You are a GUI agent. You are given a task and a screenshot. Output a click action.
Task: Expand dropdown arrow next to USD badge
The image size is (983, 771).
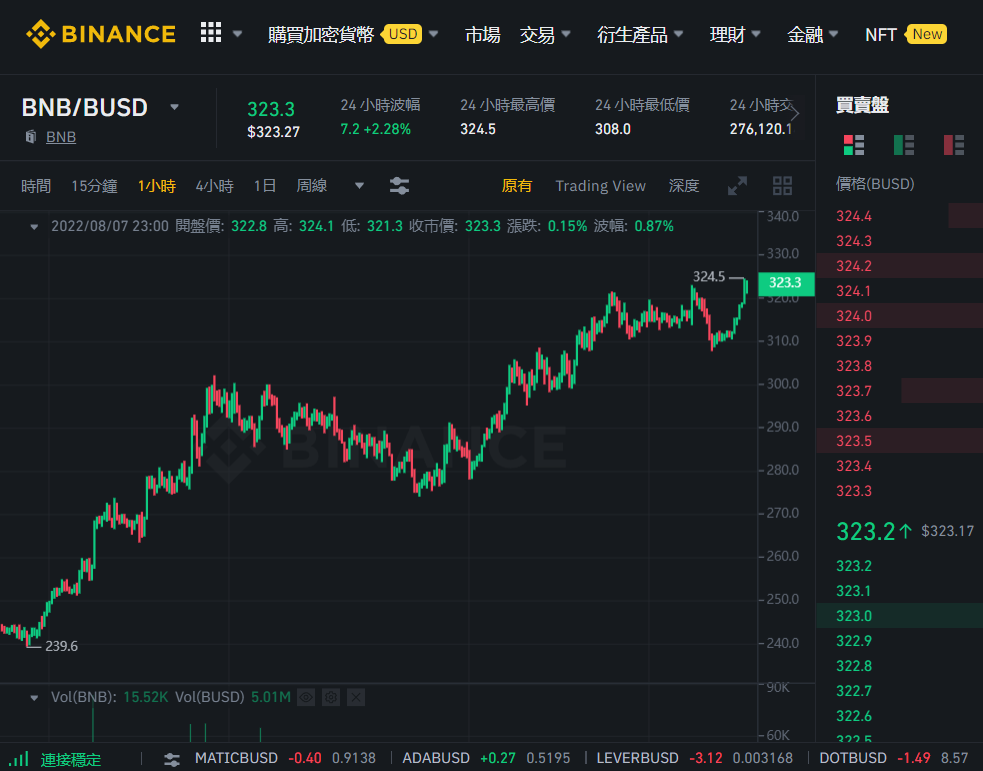pos(434,34)
